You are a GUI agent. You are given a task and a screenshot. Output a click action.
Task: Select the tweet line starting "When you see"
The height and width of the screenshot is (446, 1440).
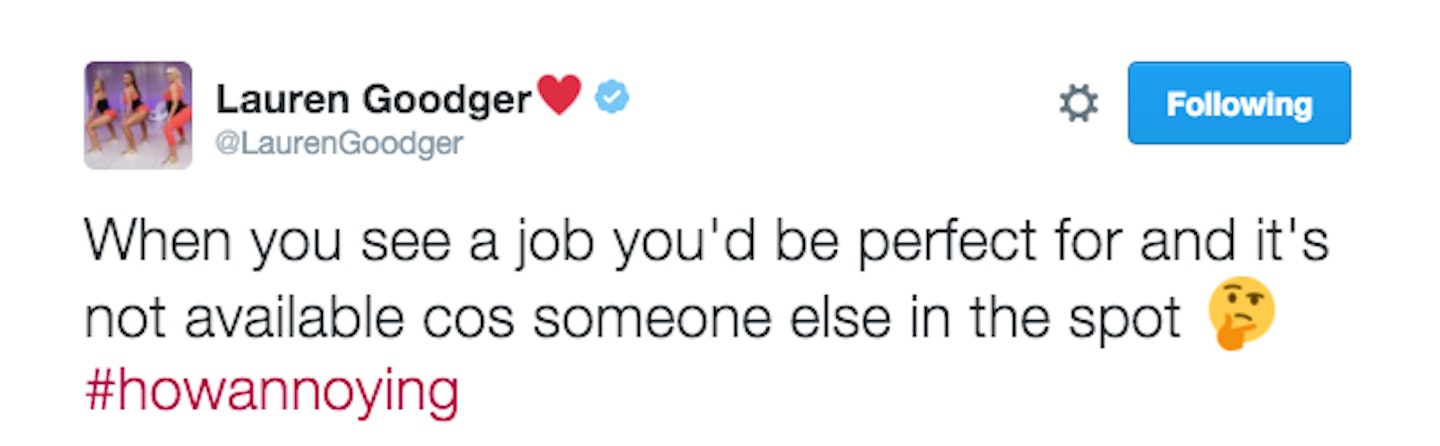(707, 243)
